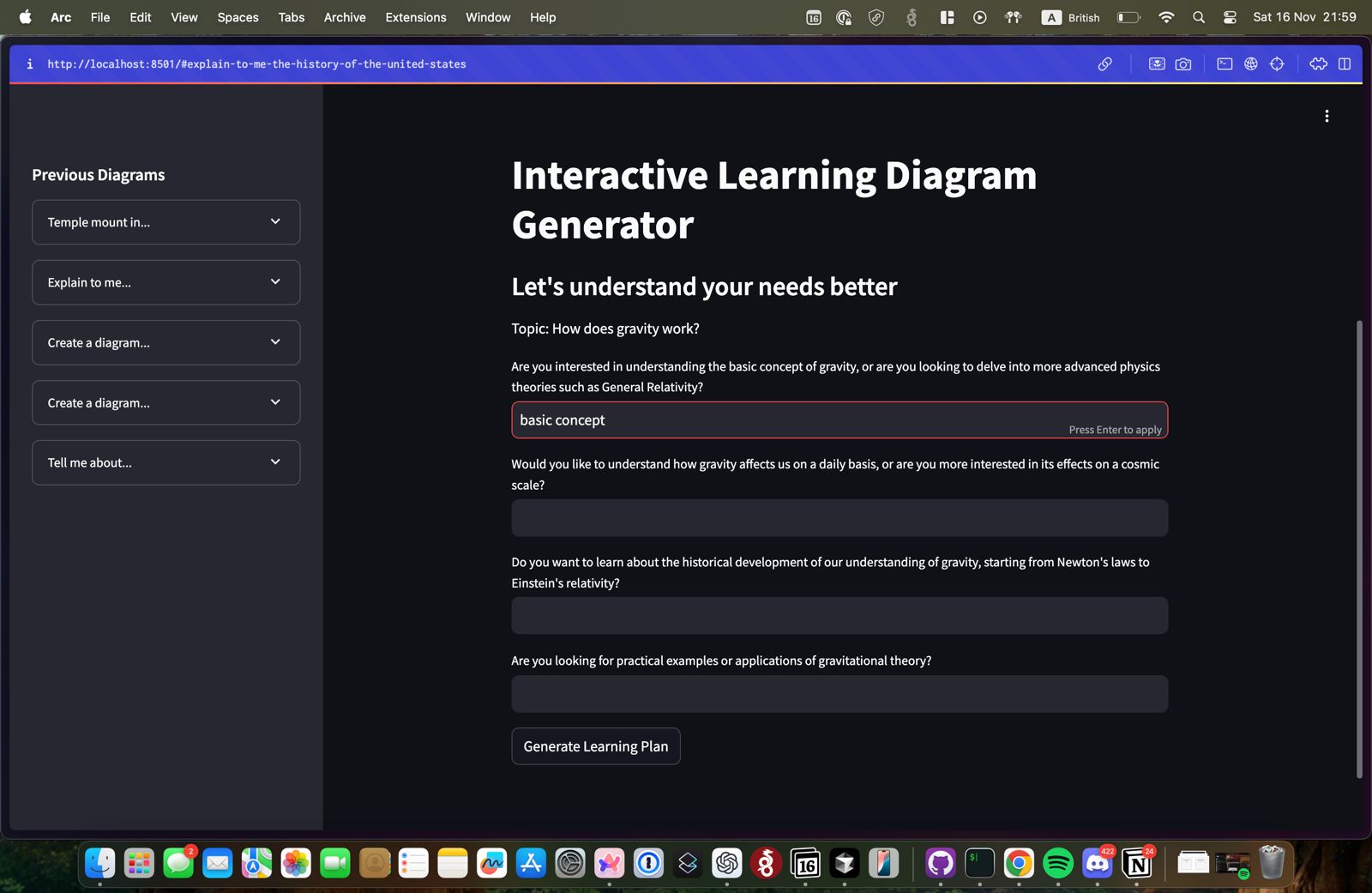This screenshot has height=893, width=1372.
Task: Open the View menu
Action: (x=184, y=17)
